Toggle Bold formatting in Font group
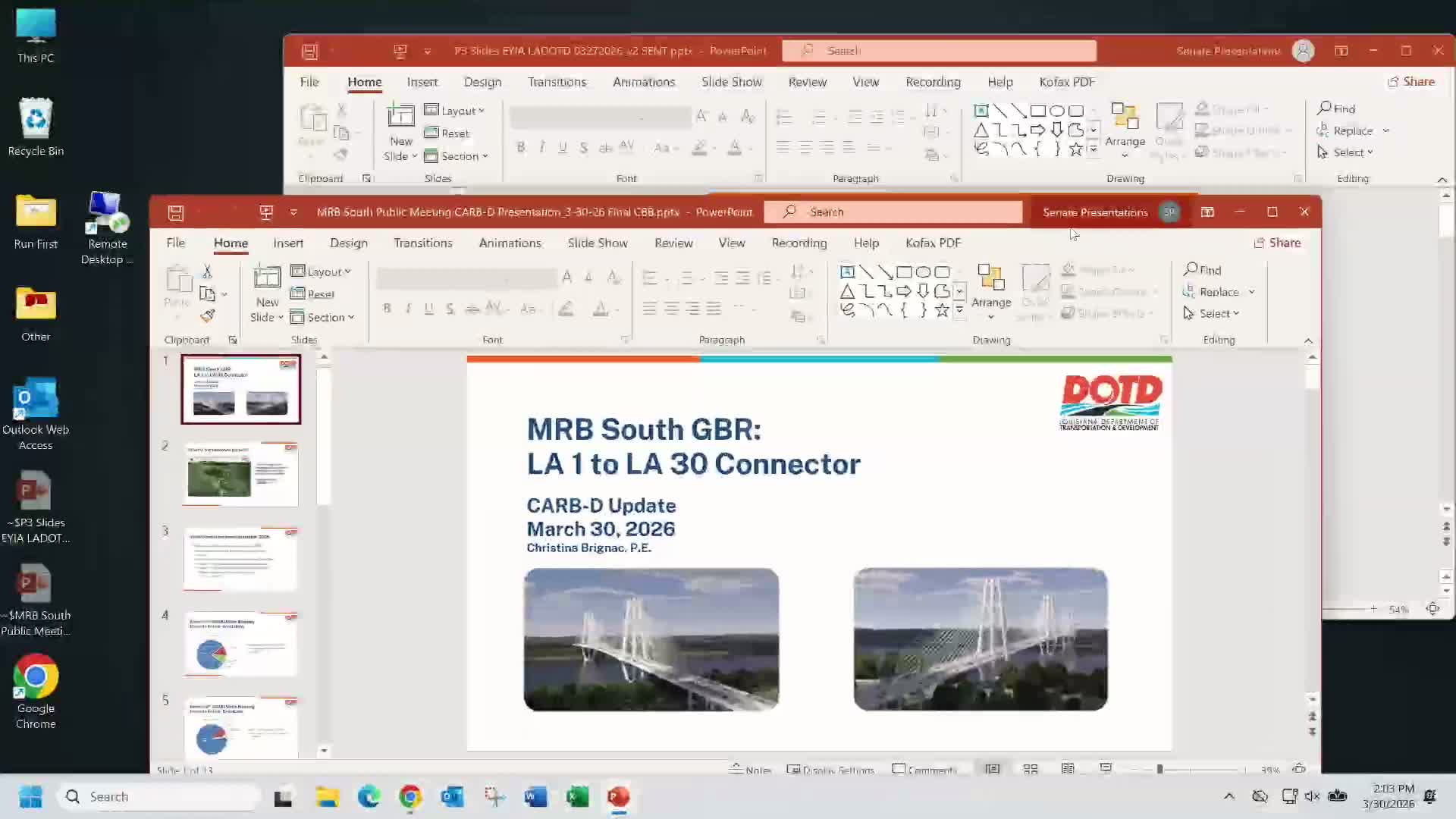This screenshot has width=1456, height=819. click(x=387, y=309)
